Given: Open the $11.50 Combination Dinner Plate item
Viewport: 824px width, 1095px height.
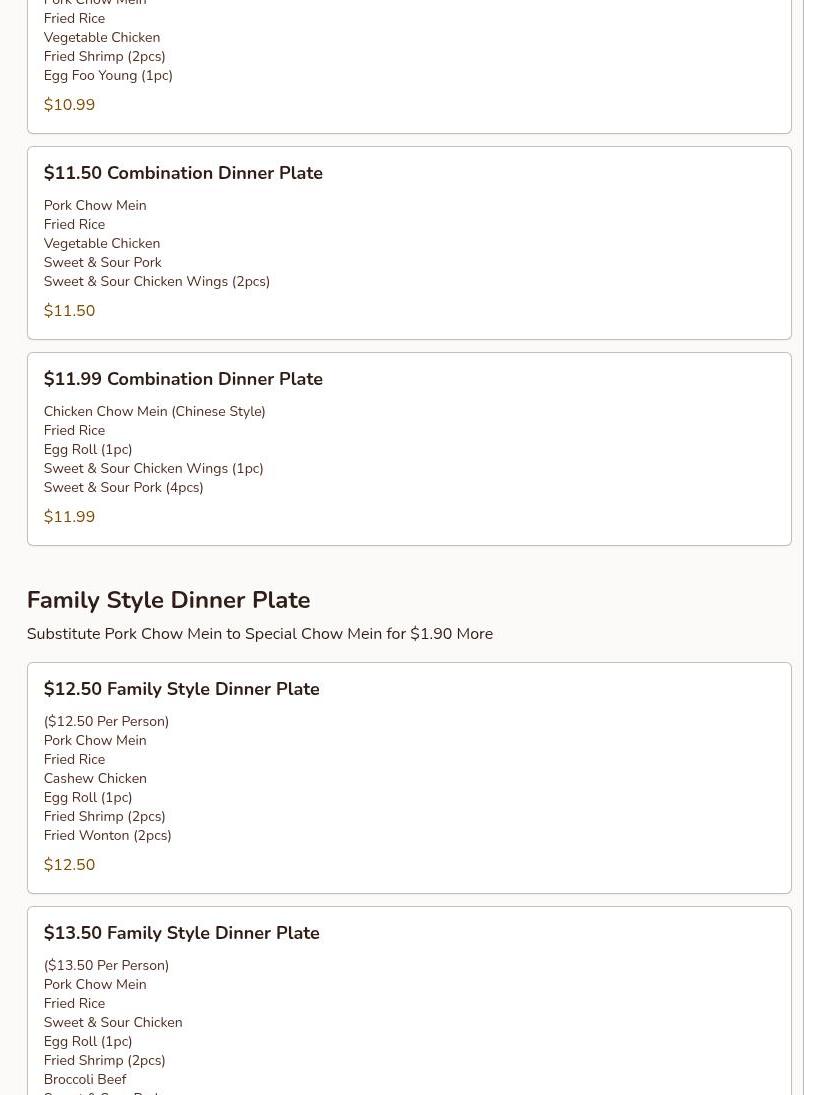Looking at the screenshot, I should pos(183,173).
